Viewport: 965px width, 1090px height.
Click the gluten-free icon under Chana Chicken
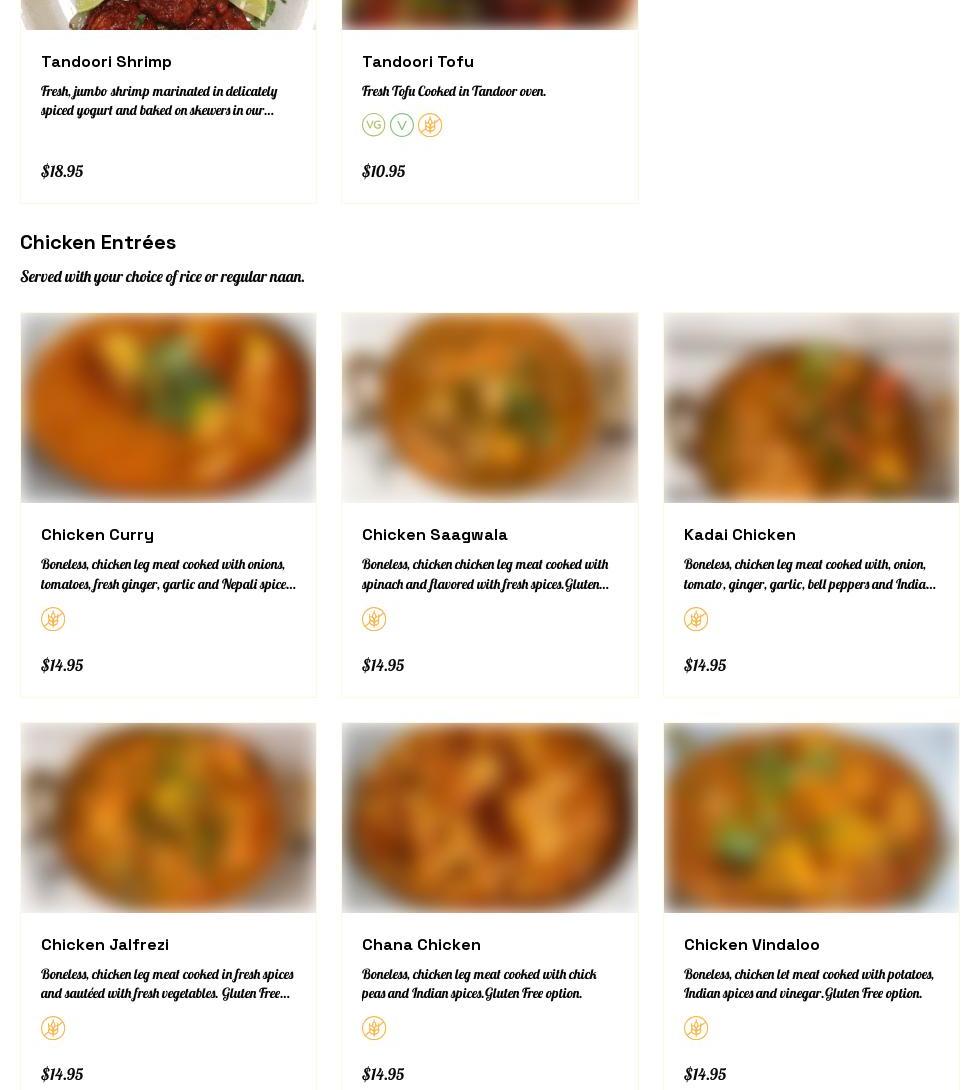pyautogui.click(x=374, y=1028)
